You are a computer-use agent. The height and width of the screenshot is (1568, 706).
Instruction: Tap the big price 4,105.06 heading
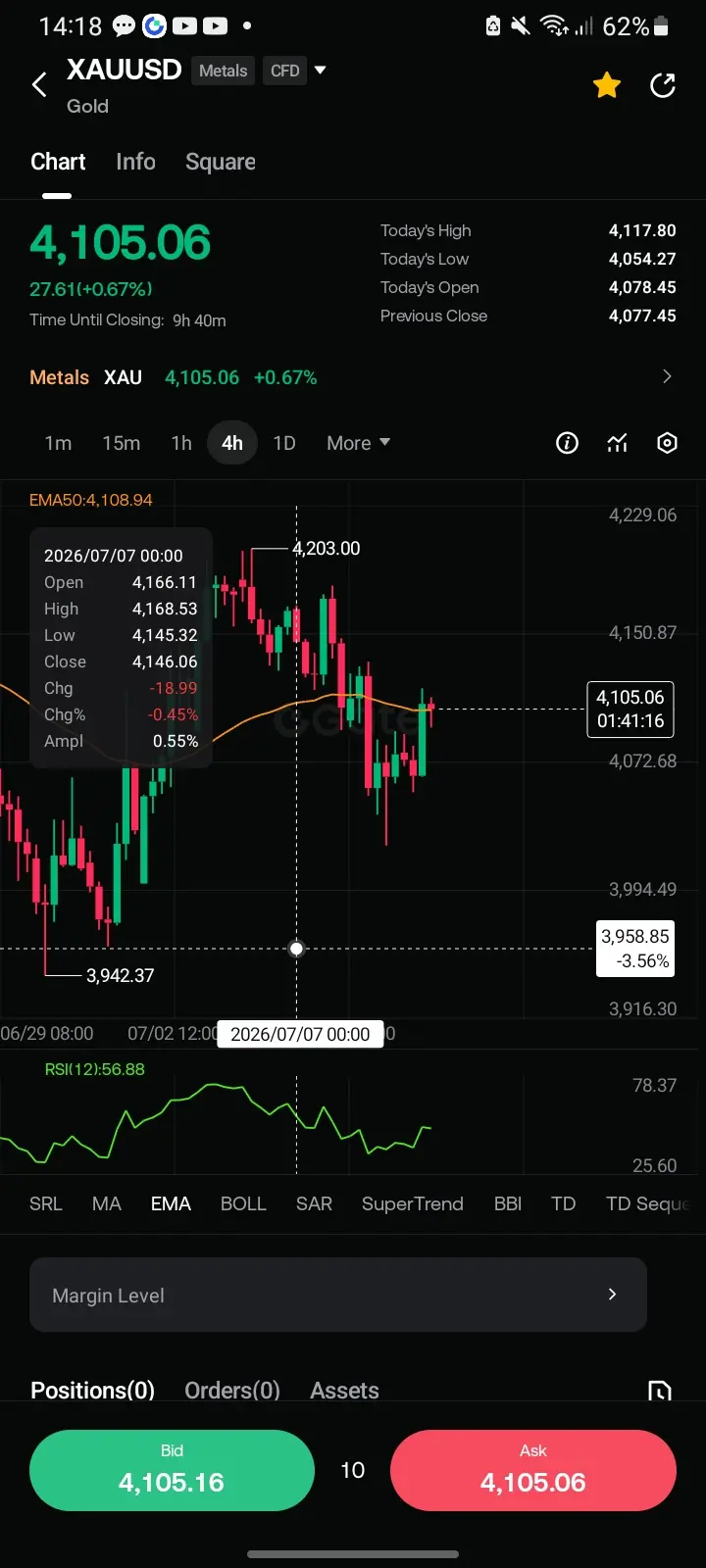pyautogui.click(x=121, y=243)
